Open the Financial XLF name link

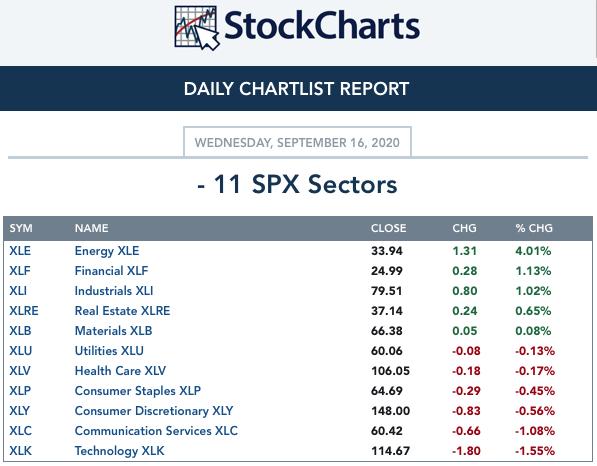pos(111,271)
